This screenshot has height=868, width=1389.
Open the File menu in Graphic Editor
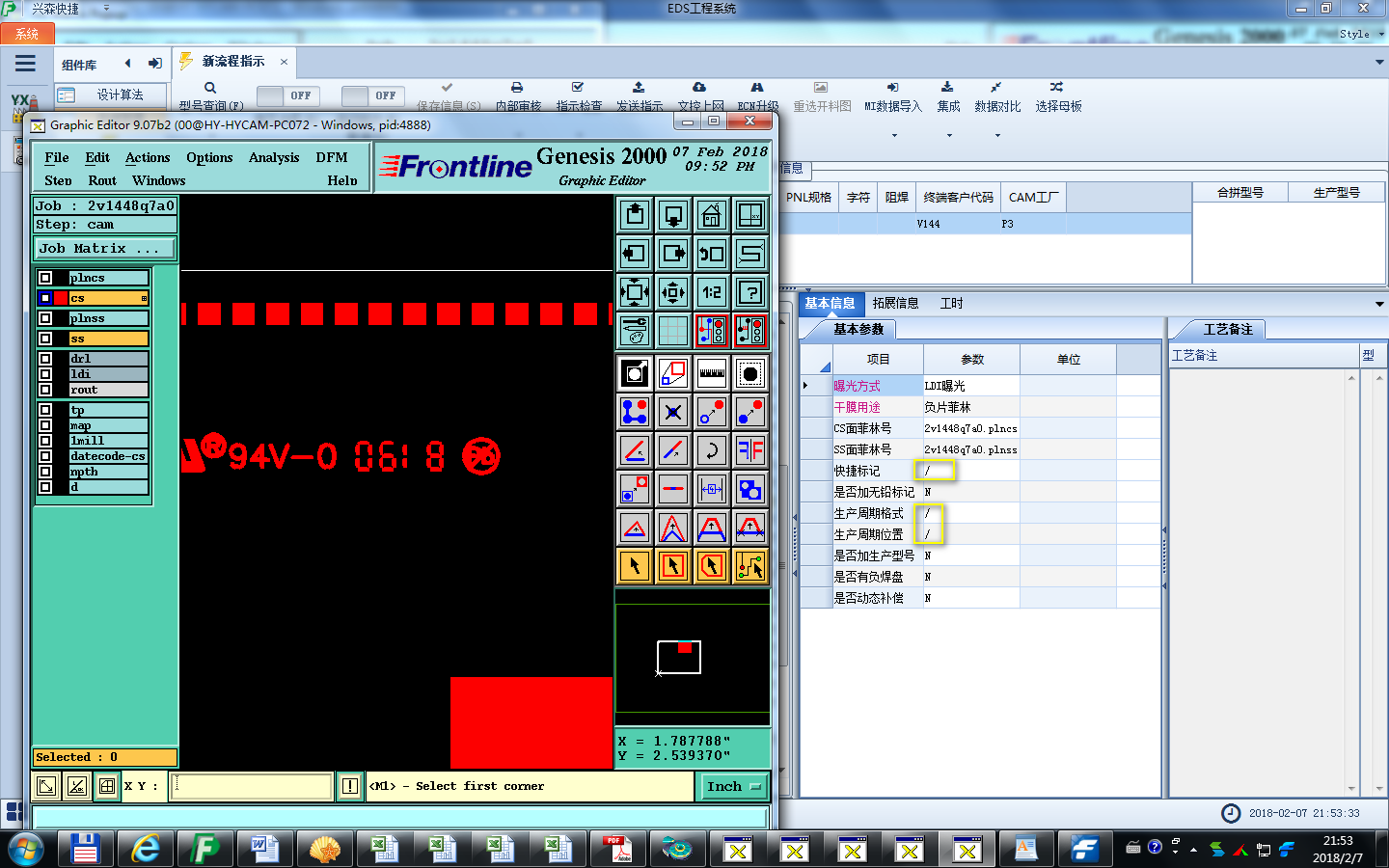pos(57,157)
